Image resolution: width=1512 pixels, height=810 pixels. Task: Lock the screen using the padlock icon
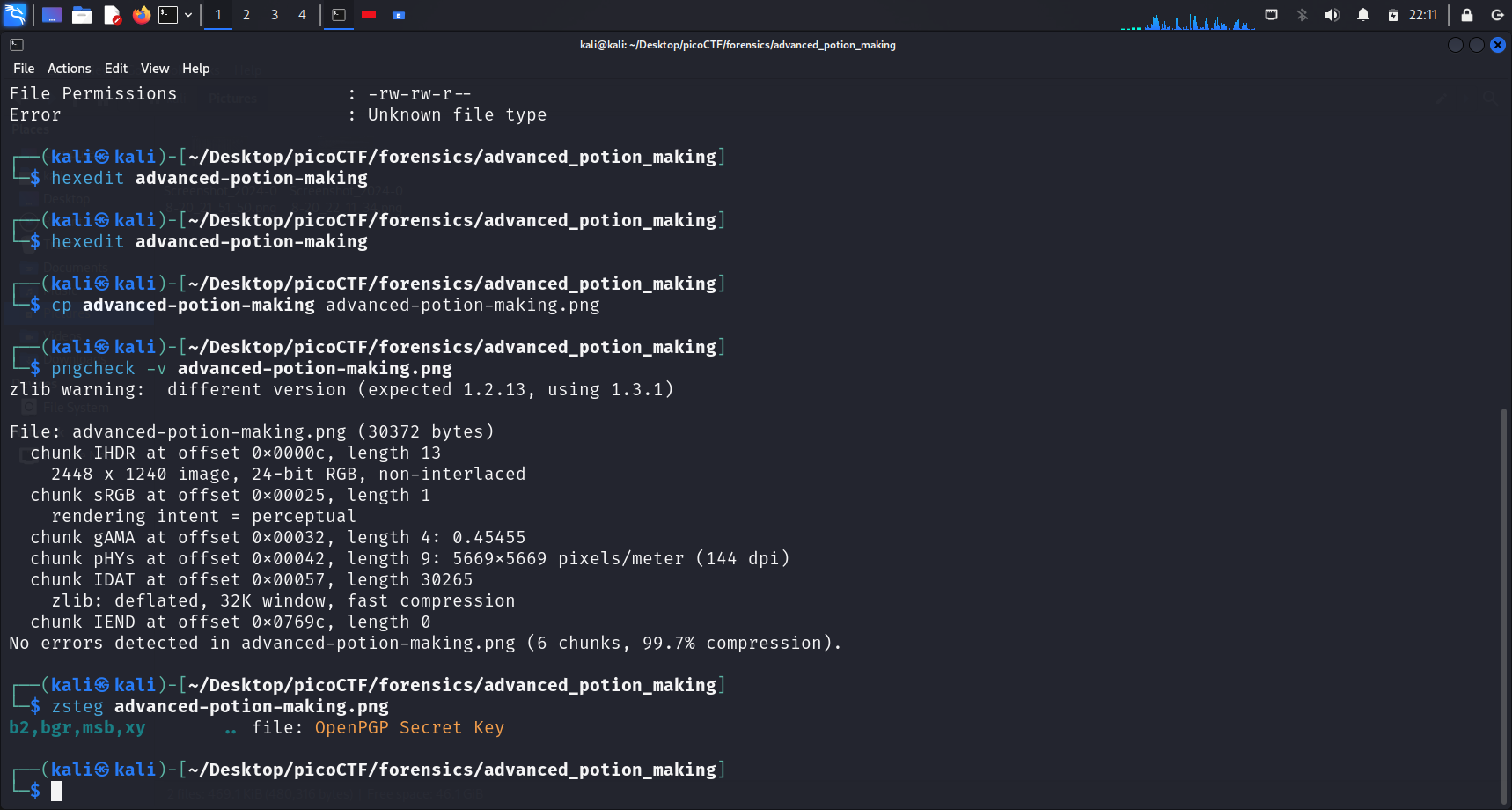coord(1467,15)
